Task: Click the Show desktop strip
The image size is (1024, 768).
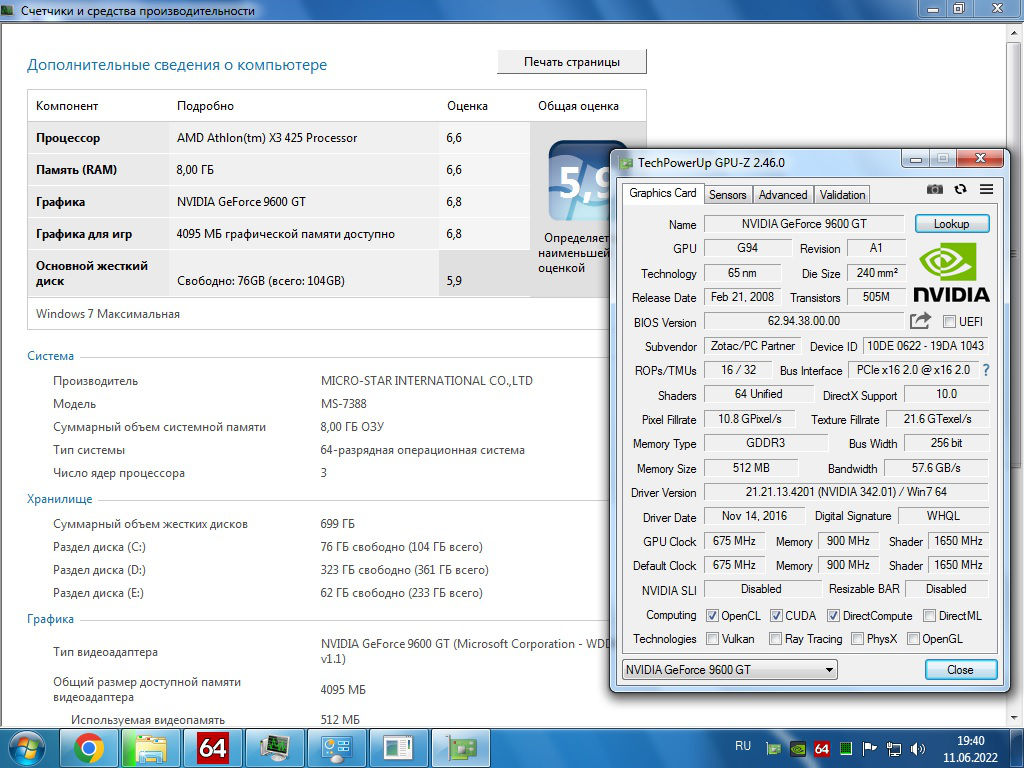Action: (x=1018, y=748)
